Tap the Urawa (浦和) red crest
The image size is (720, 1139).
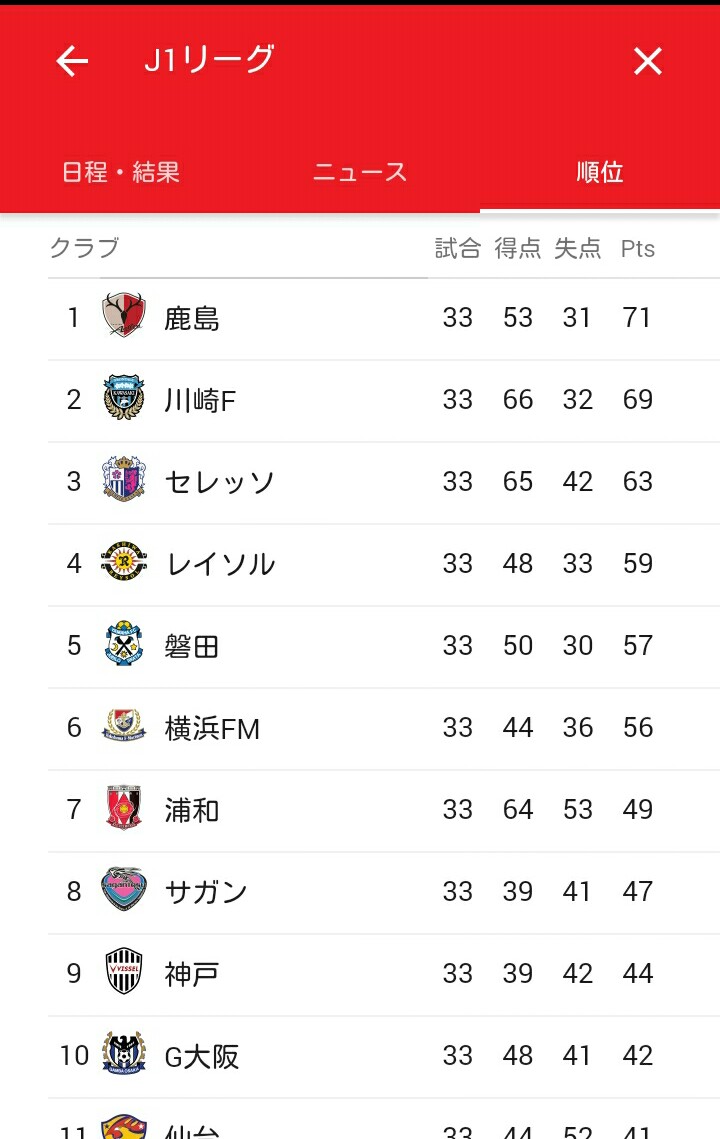pyautogui.click(x=124, y=808)
